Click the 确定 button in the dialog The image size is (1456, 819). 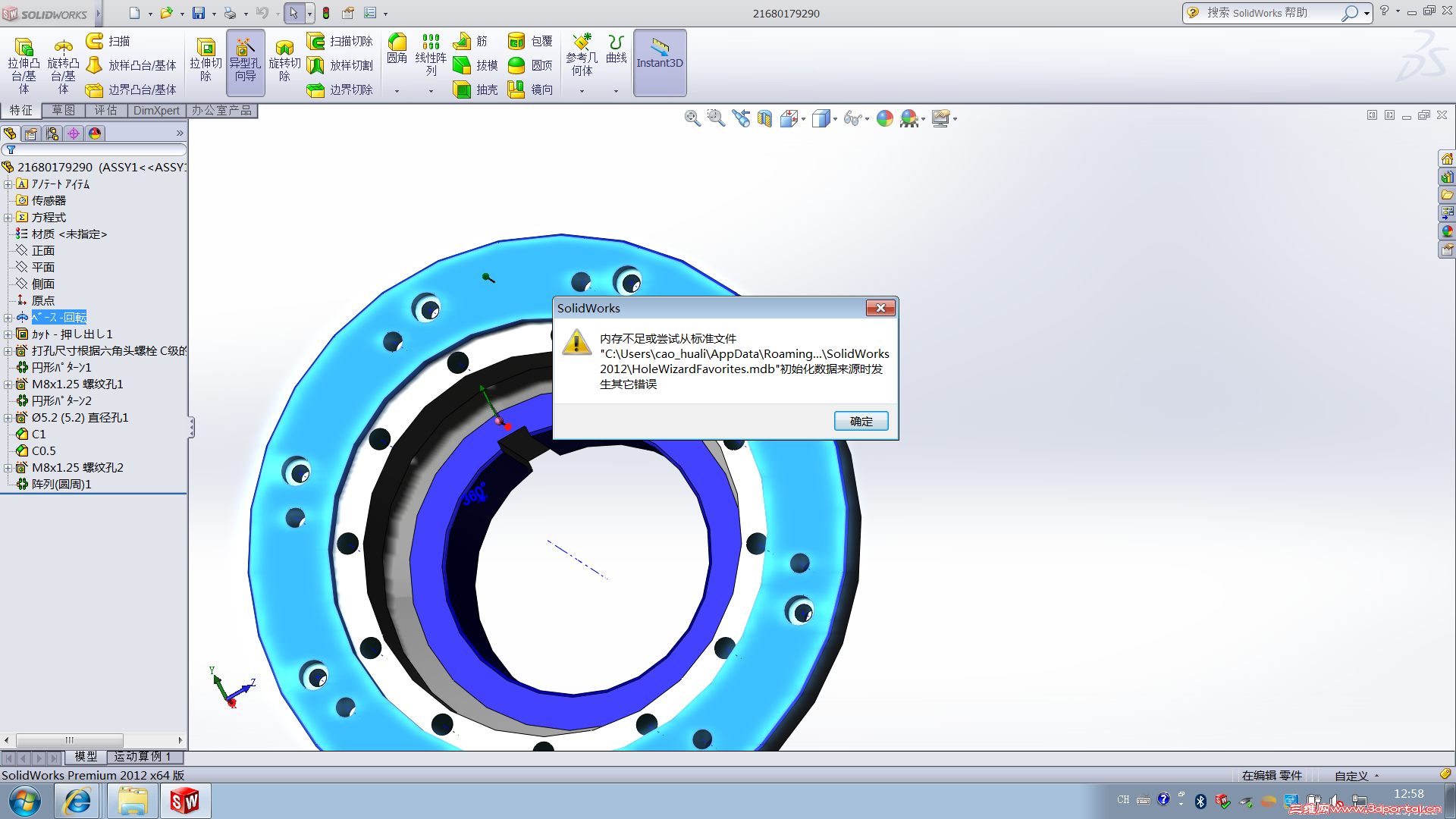coord(861,421)
